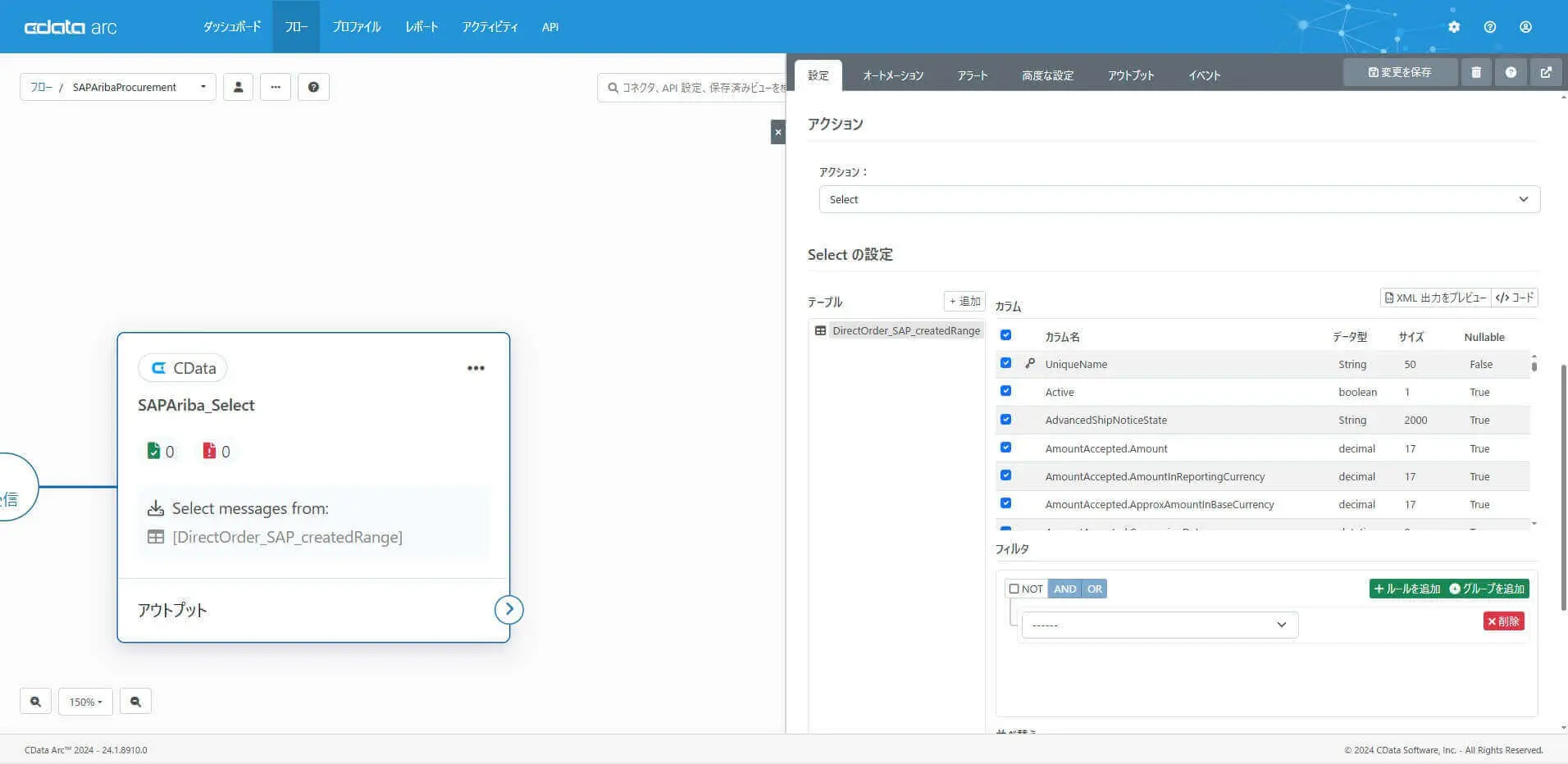Switch to the オートメーション tab
The image size is (1568, 764).
[893, 75]
